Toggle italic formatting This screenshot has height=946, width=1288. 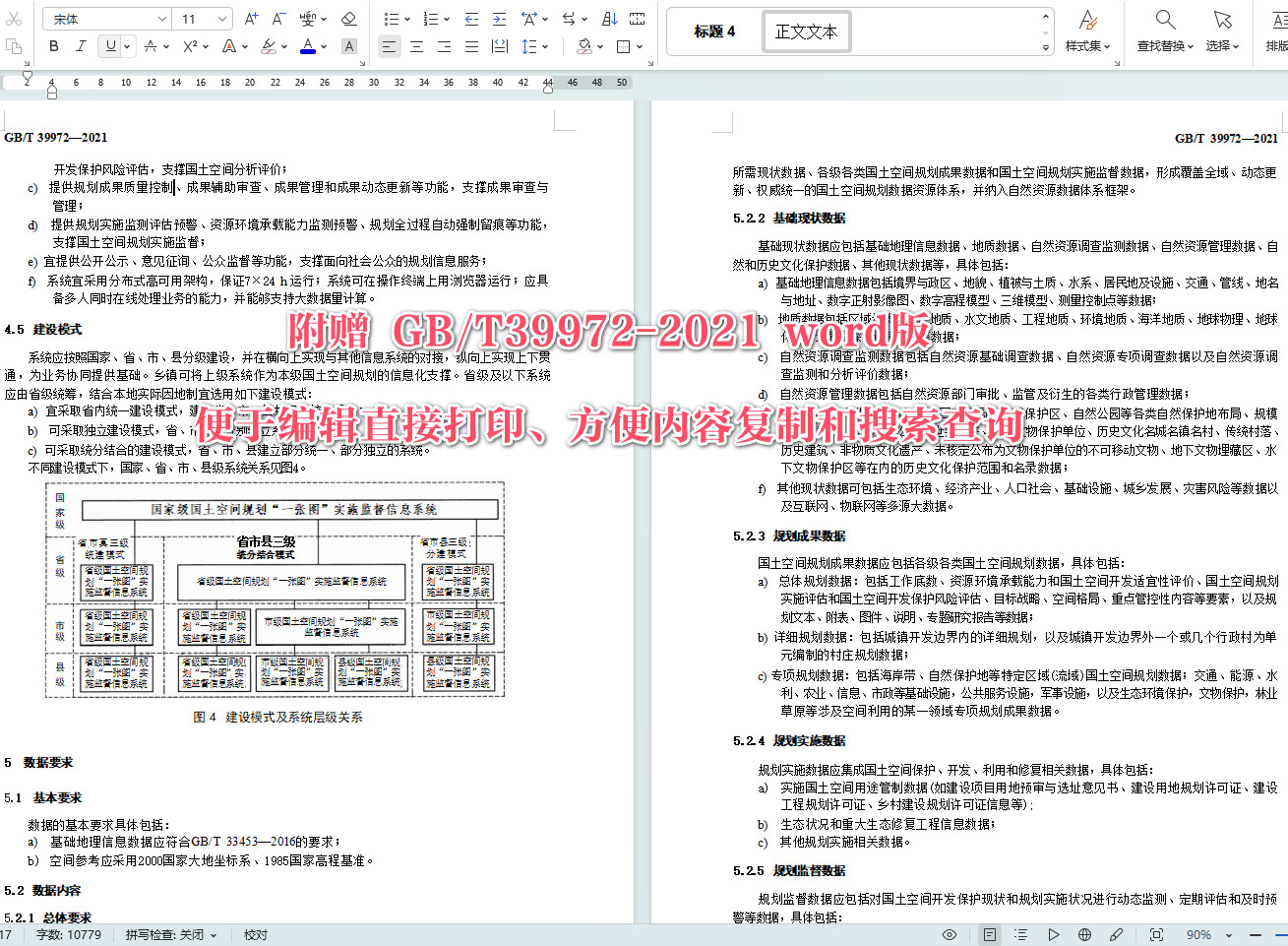click(x=81, y=45)
